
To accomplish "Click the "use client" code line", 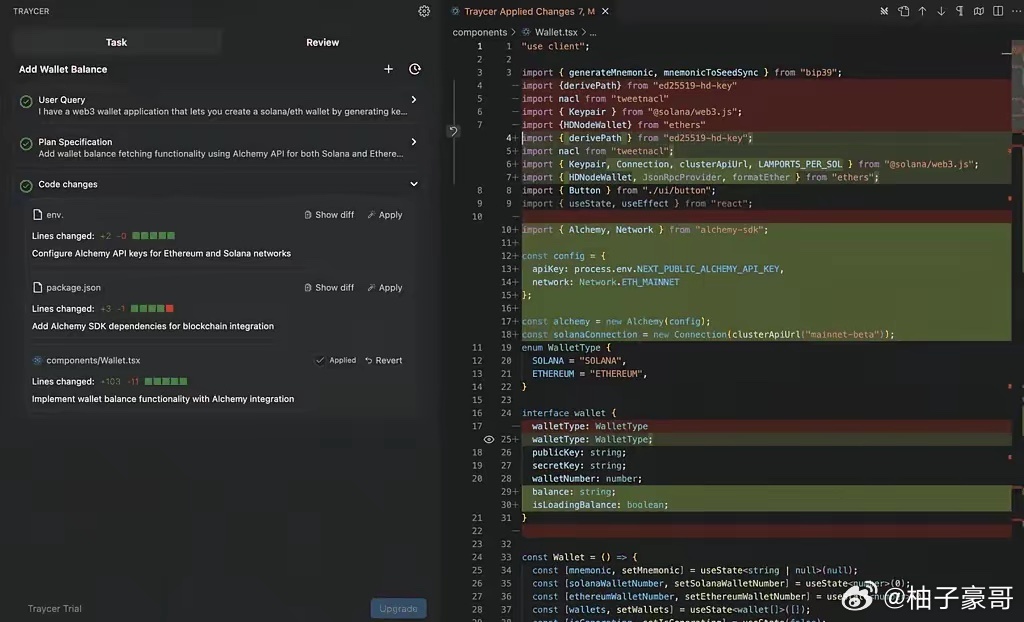I will 555,46.
